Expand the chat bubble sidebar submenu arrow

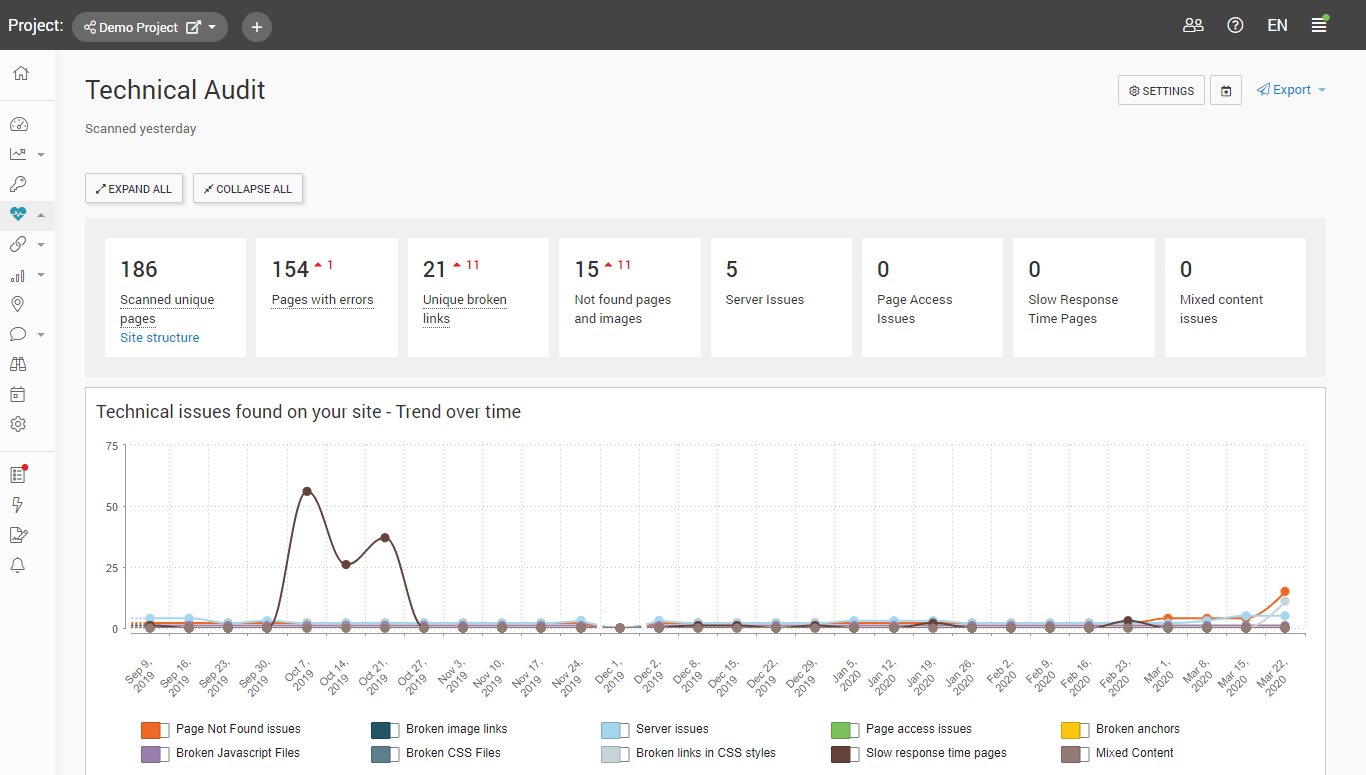[41, 335]
